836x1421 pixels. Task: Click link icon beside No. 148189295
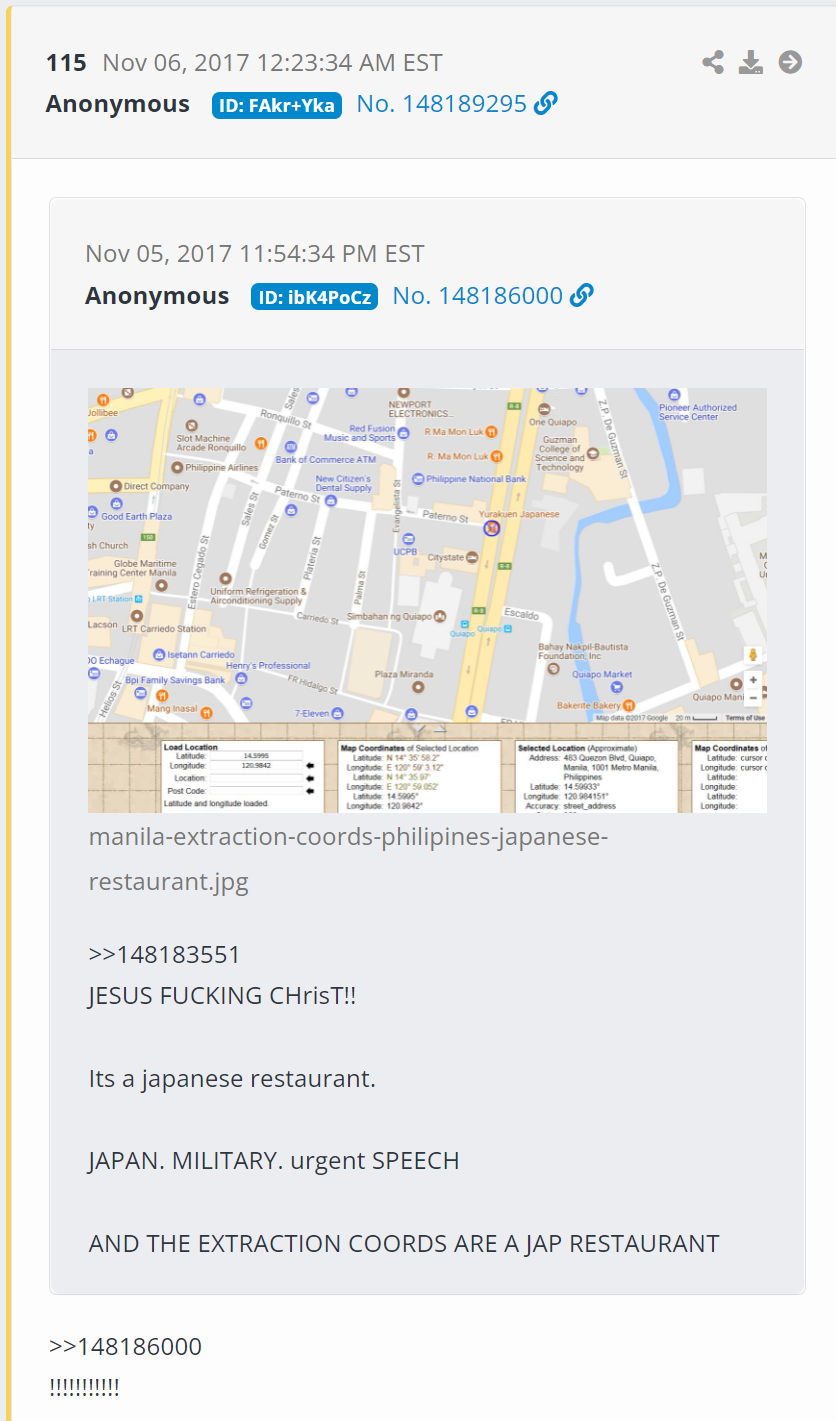point(546,103)
